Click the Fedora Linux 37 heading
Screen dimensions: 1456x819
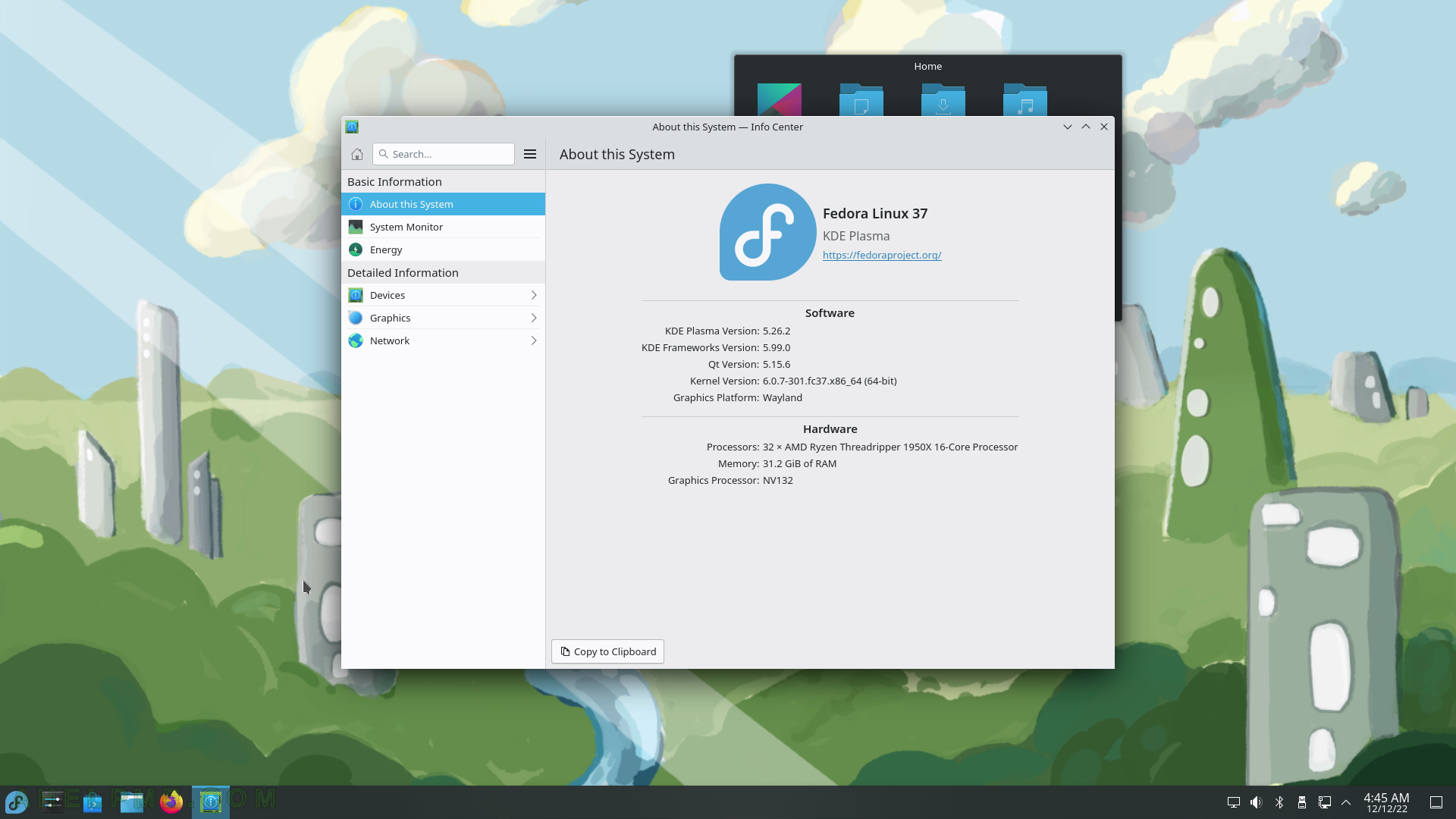(x=875, y=214)
